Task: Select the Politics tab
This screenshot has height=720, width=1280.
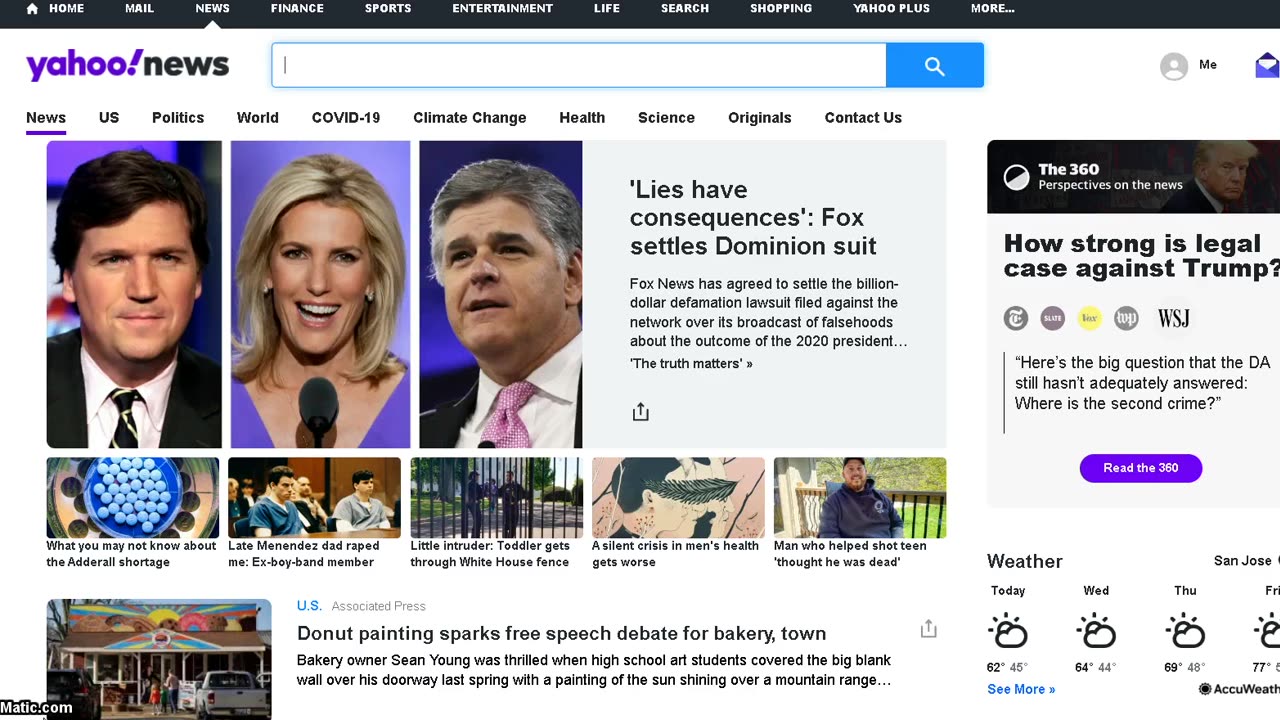Action: click(178, 117)
